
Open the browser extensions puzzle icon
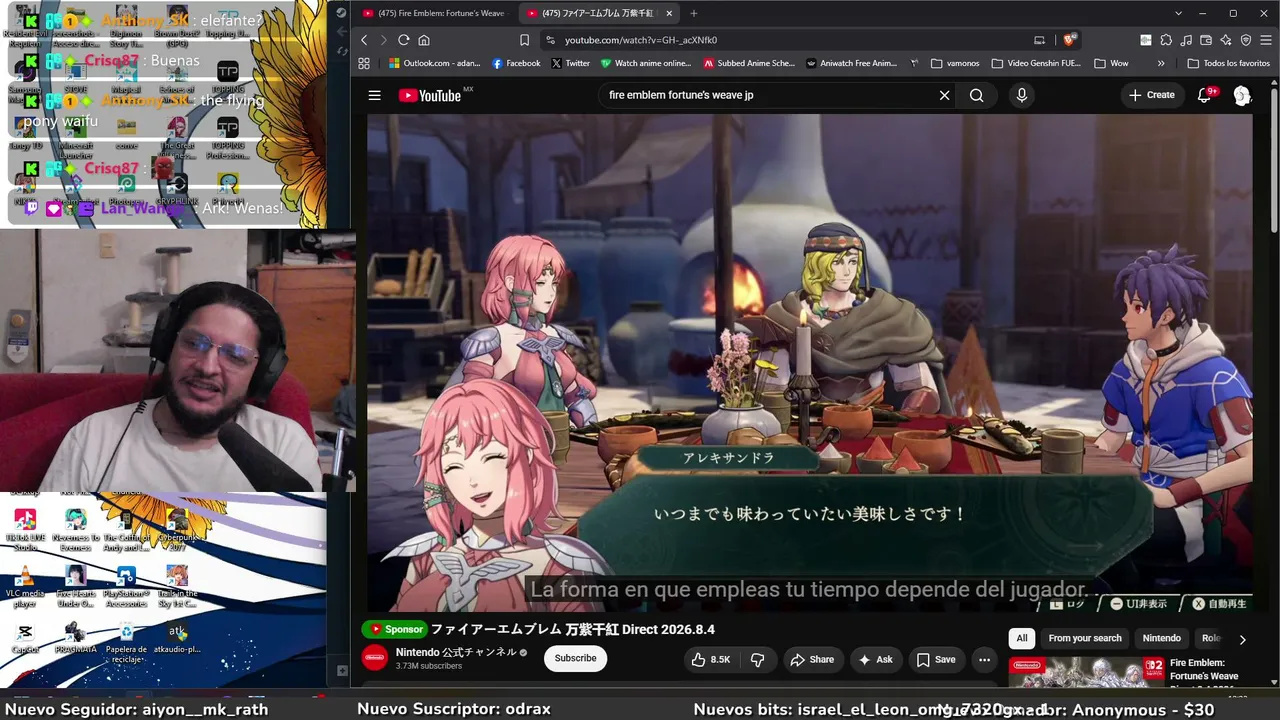pos(1166,40)
